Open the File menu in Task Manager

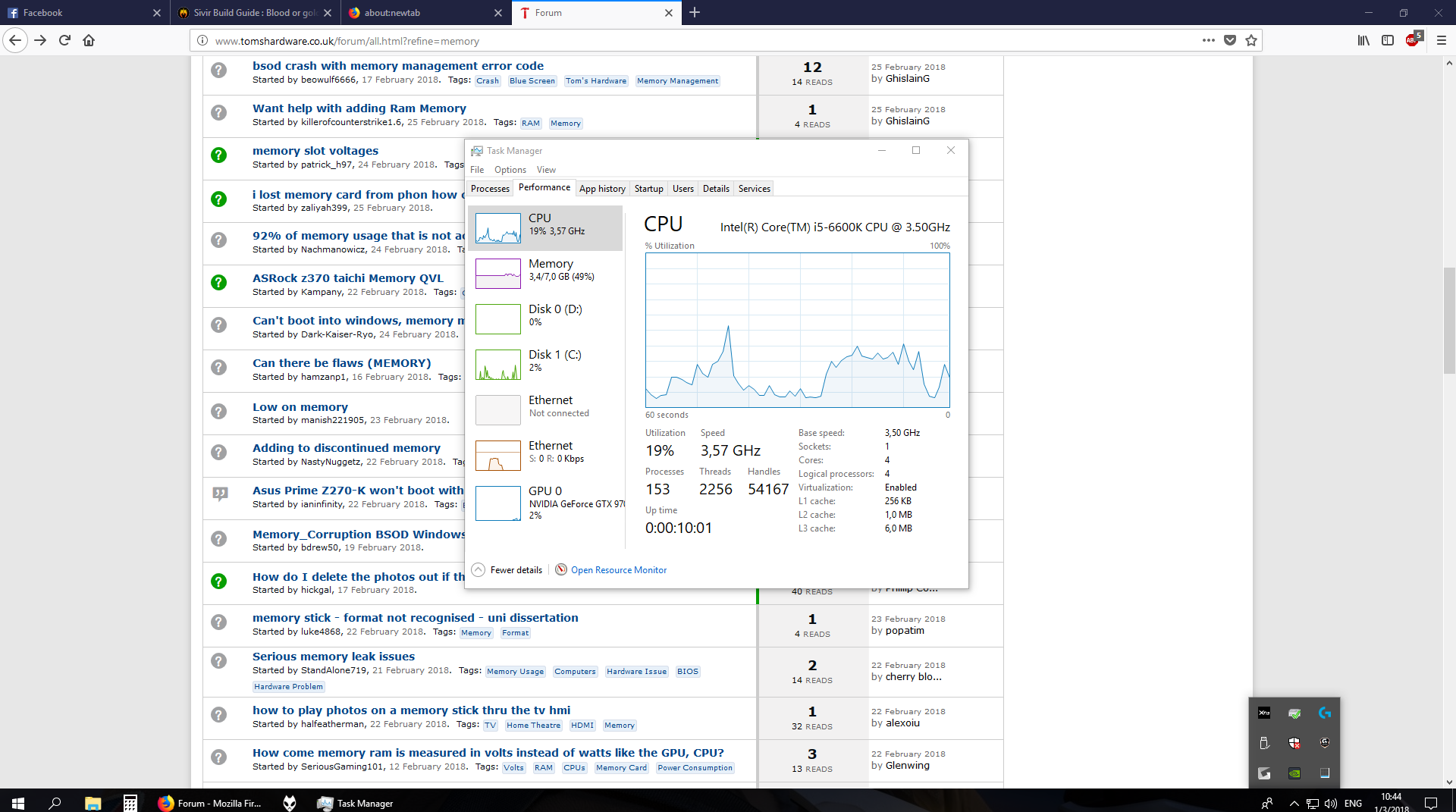pos(477,170)
